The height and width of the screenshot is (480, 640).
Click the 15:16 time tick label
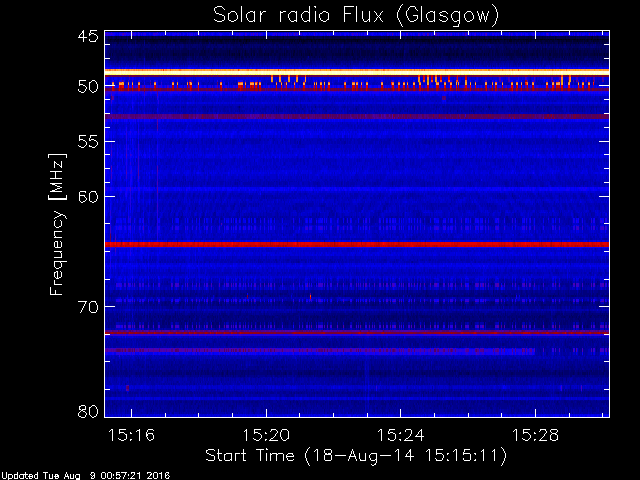point(131,435)
